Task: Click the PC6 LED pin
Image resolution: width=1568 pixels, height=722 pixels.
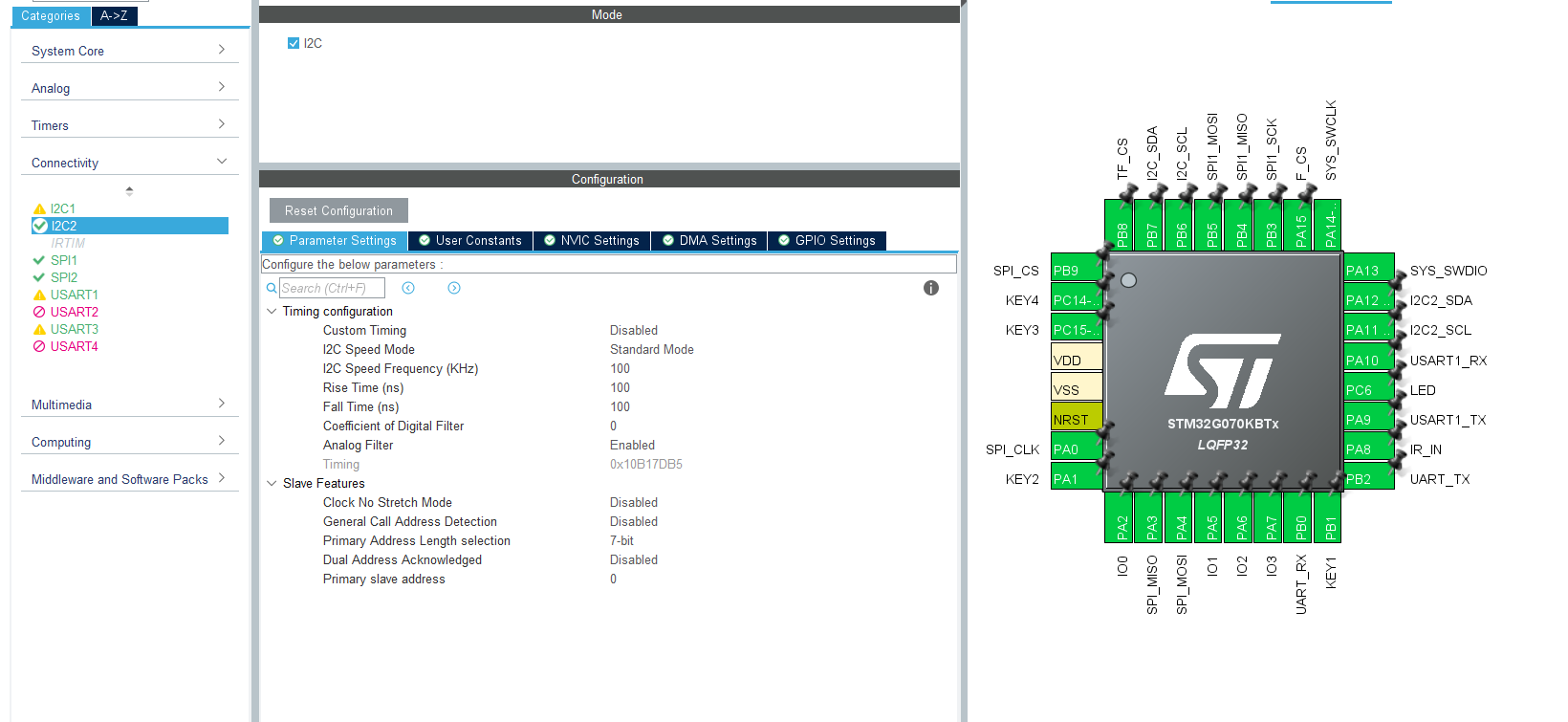Action: click(1368, 389)
